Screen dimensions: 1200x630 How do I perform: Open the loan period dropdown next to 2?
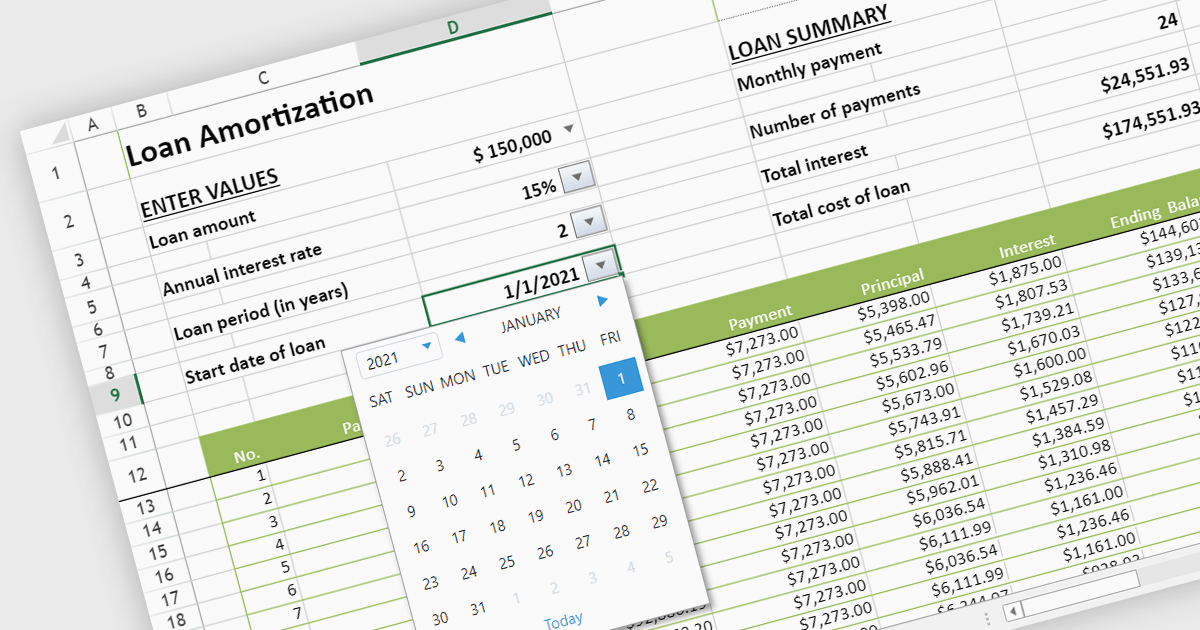pyautogui.click(x=588, y=221)
